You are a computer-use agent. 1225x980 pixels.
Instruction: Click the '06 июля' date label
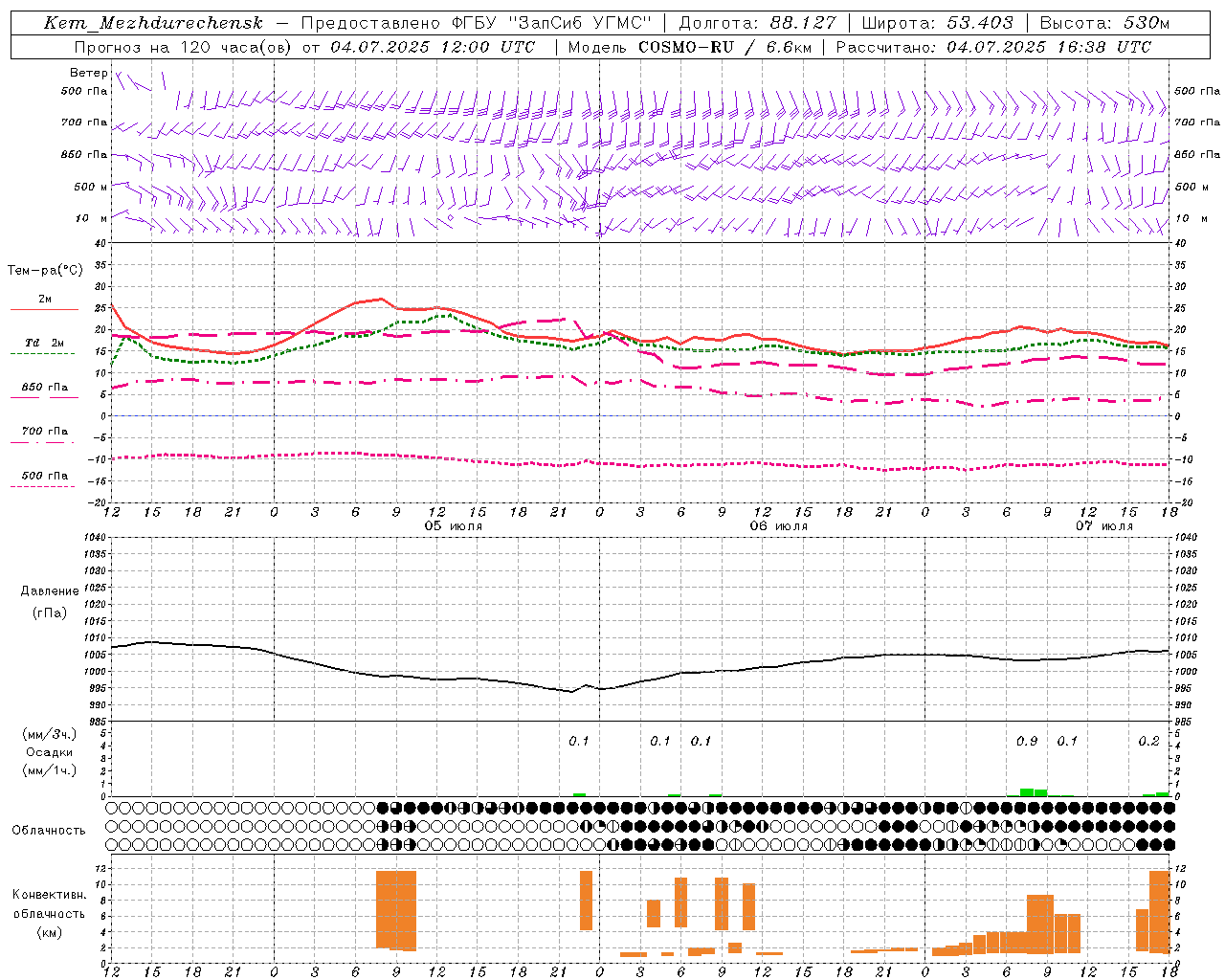779,526
